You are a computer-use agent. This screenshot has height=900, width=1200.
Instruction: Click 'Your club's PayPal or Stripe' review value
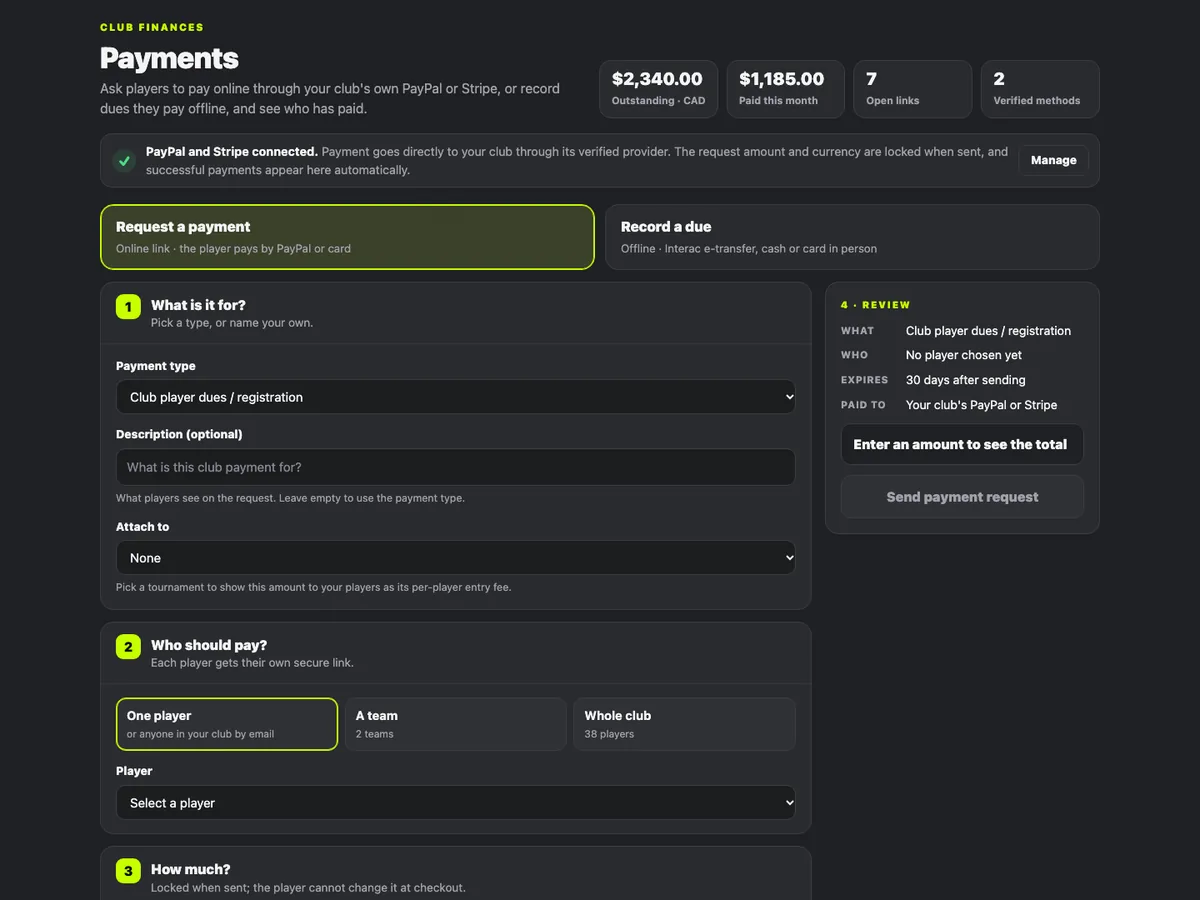[981, 405]
